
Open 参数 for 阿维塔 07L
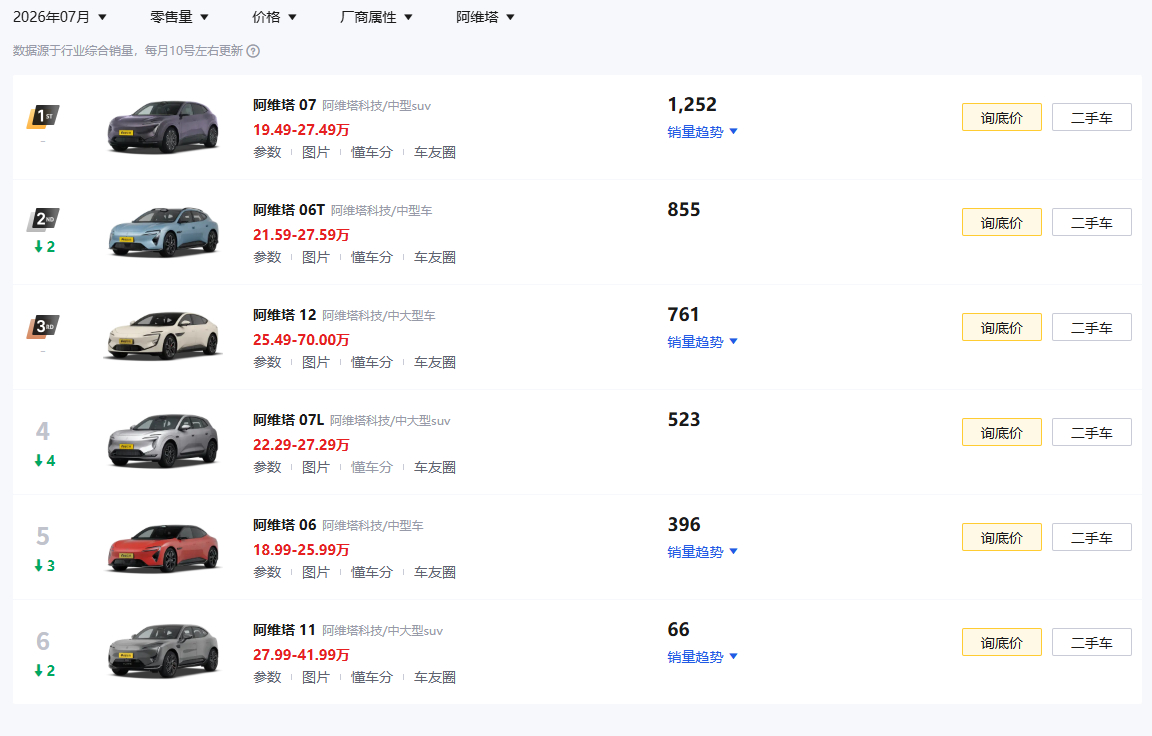coord(267,467)
